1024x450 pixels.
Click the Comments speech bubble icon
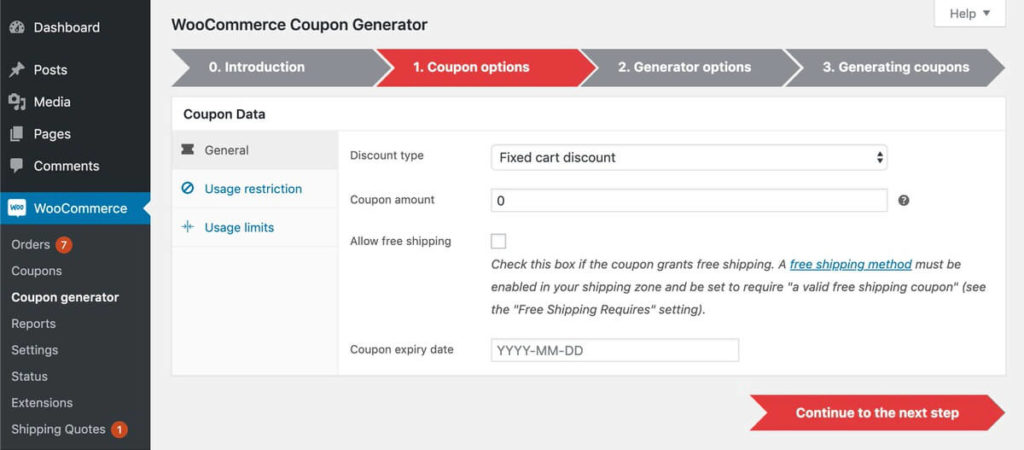tap(17, 166)
